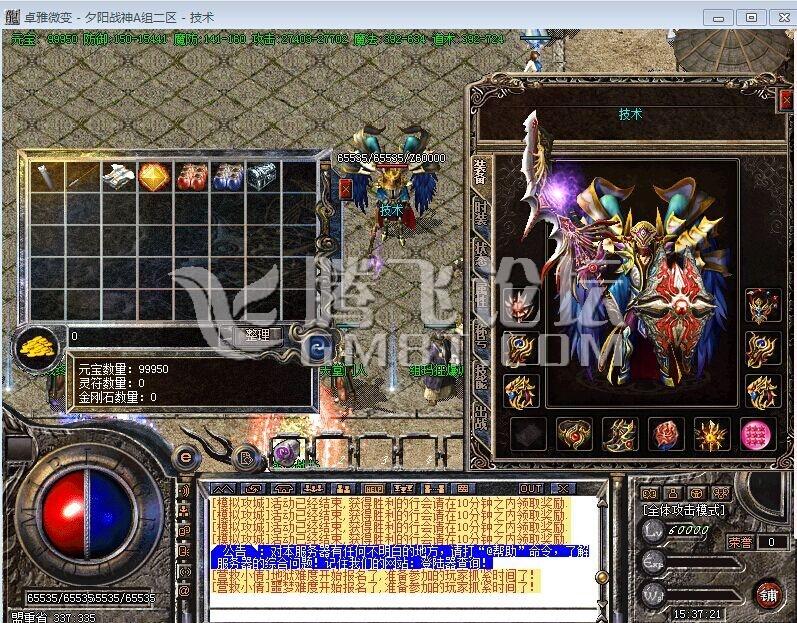Screen dimensions: 797x623
Task: Click the red rose gem equipment slot
Action: [666, 434]
